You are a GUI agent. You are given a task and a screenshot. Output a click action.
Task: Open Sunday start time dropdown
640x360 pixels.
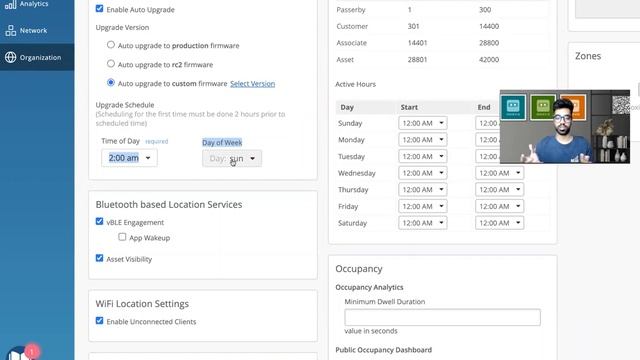click(x=422, y=123)
